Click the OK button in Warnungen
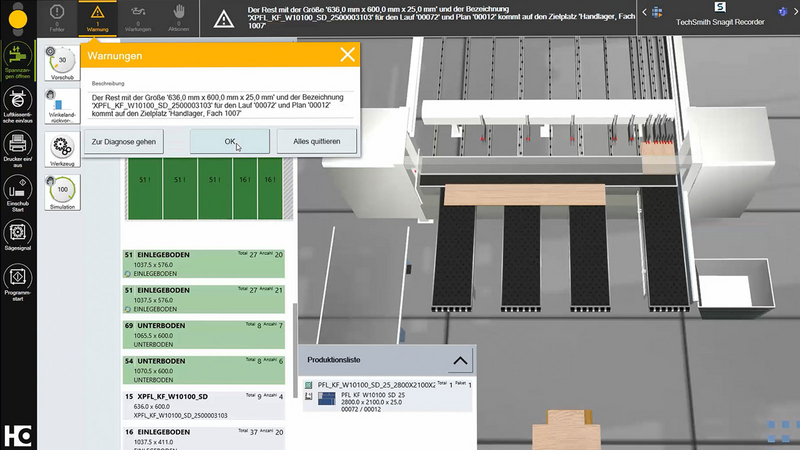Viewport: 800px width, 450px height. click(x=230, y=142)
